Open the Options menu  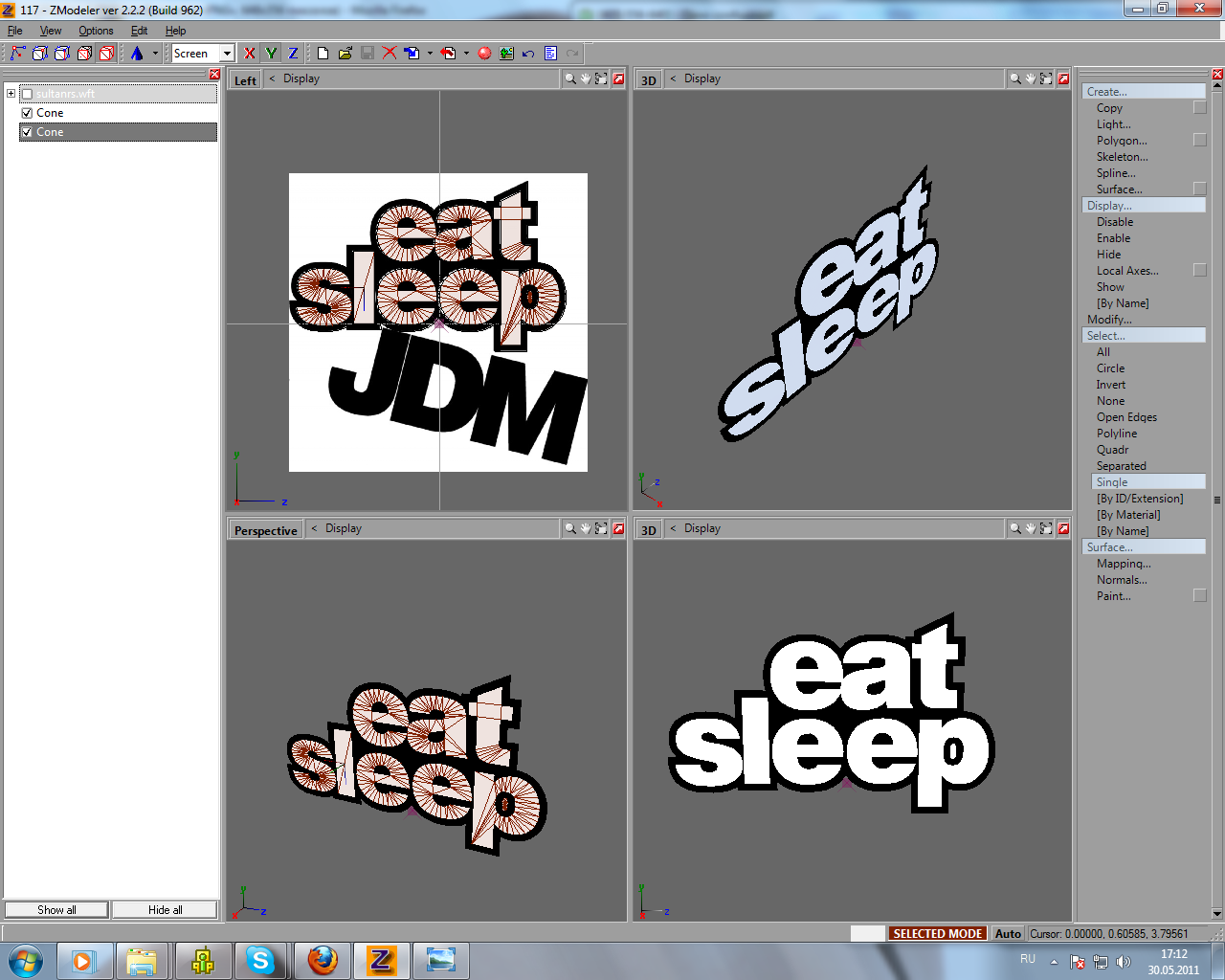[96, 31]
